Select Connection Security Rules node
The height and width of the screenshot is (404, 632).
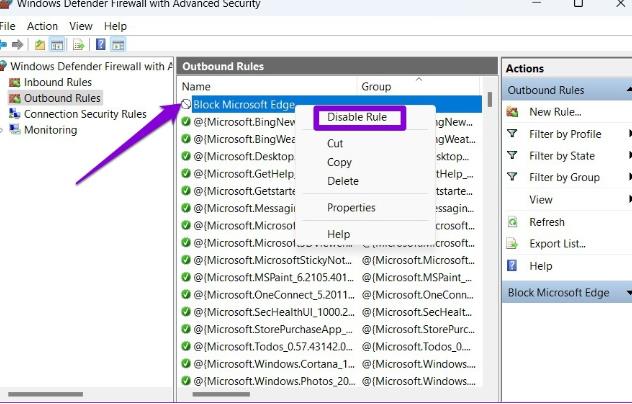[x=85, y=114]
